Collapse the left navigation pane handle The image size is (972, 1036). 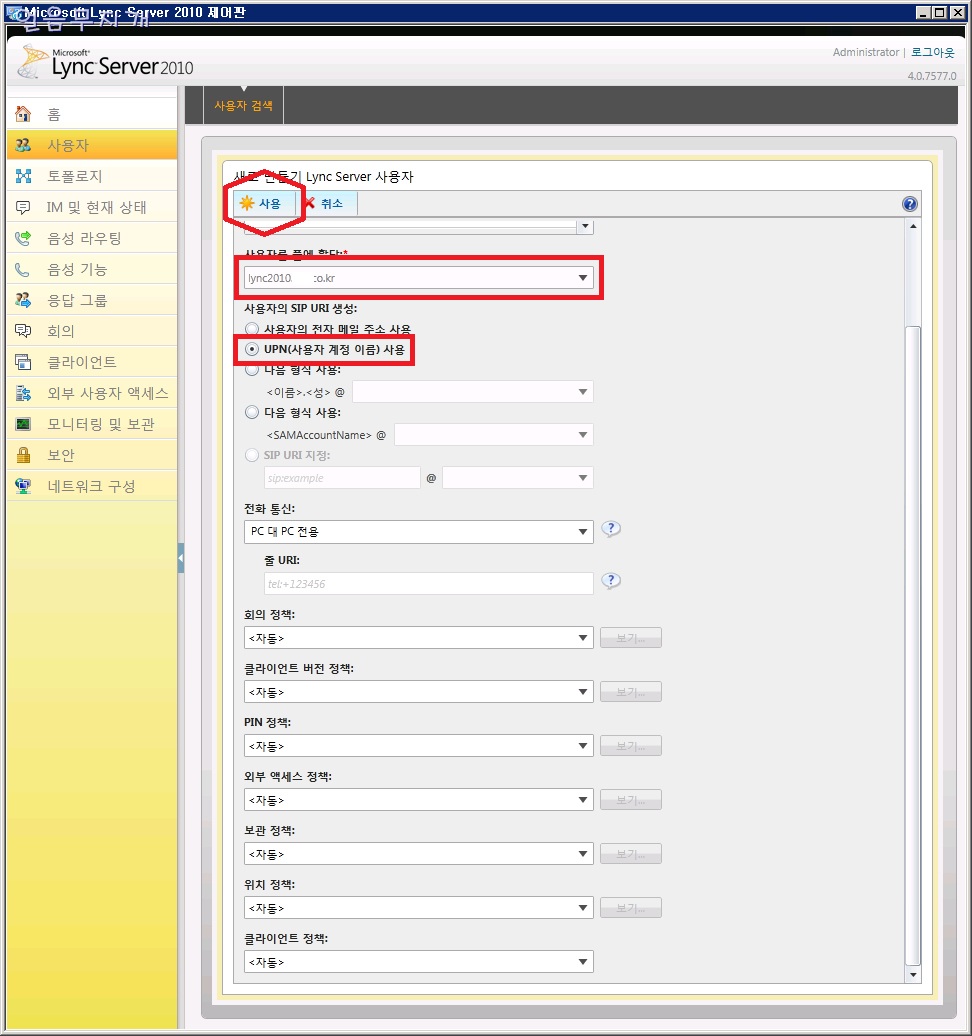pos(180,558)
